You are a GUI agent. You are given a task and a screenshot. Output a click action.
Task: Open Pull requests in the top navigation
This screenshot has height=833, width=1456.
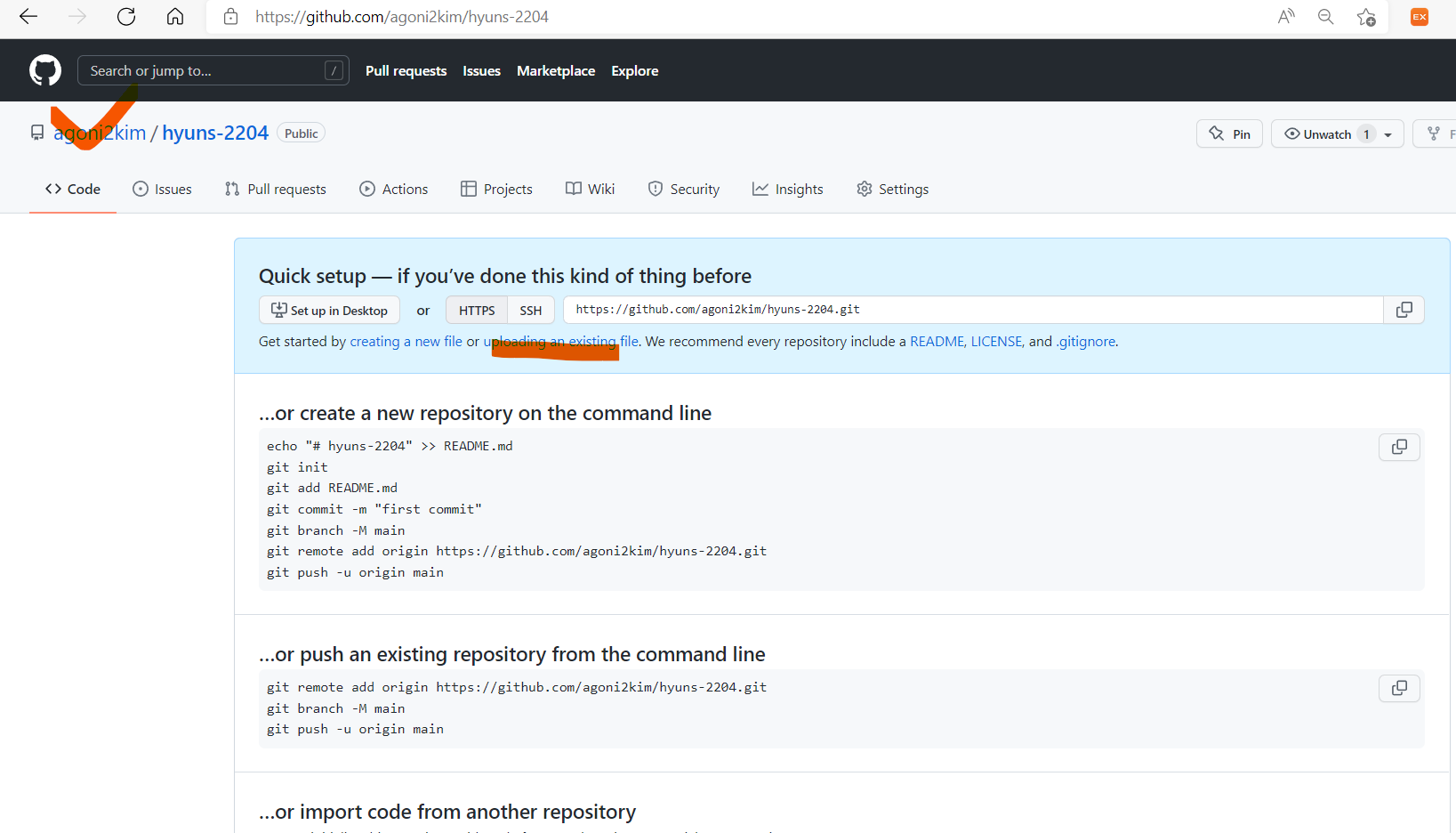(406, 70)
